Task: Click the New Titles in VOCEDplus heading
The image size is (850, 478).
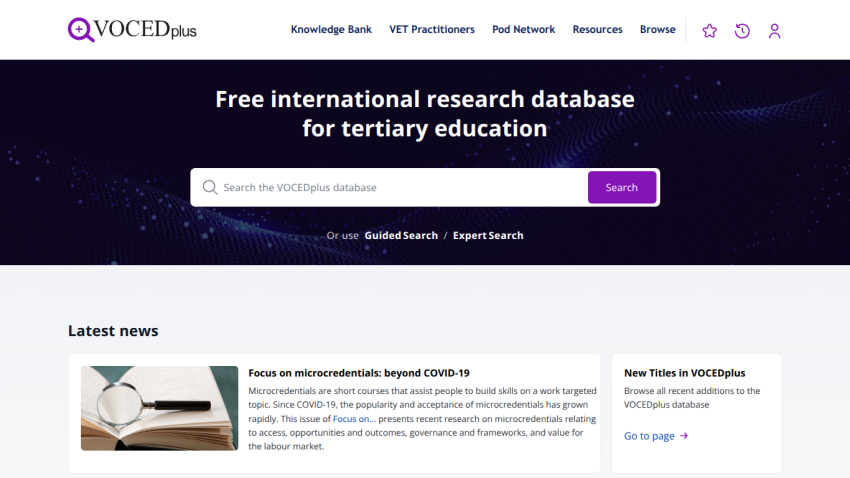Action: 684,373
